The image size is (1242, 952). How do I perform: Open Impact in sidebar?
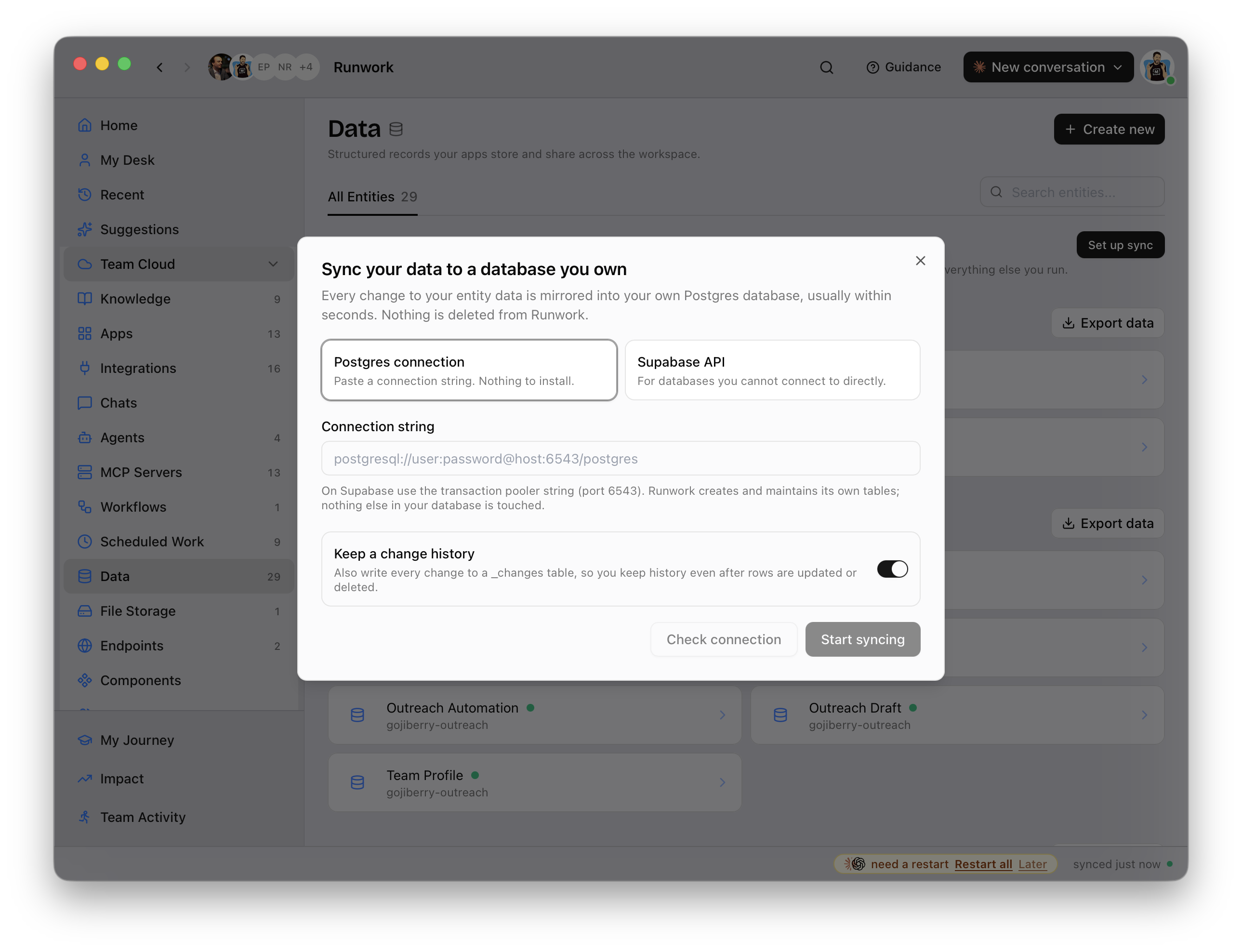(178, 779)
